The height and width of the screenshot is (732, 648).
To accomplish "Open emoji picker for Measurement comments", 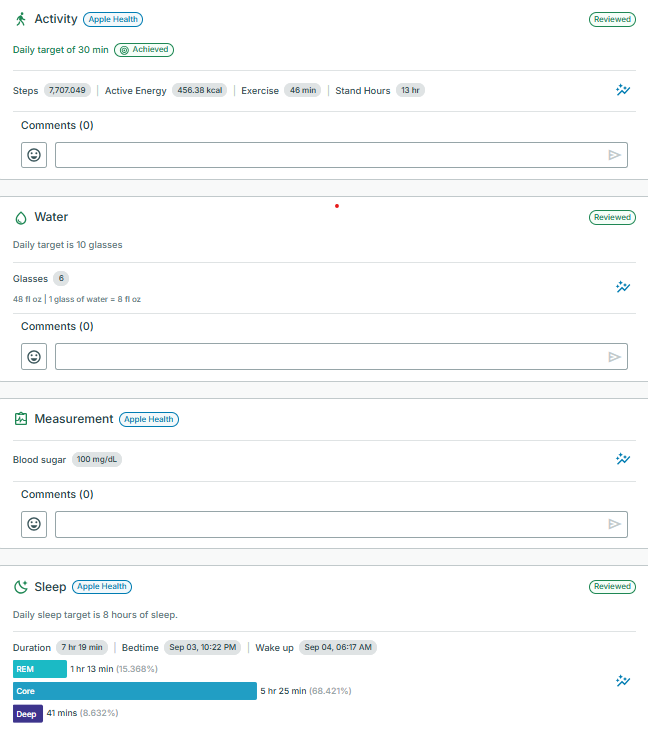I will click(34, 524).
